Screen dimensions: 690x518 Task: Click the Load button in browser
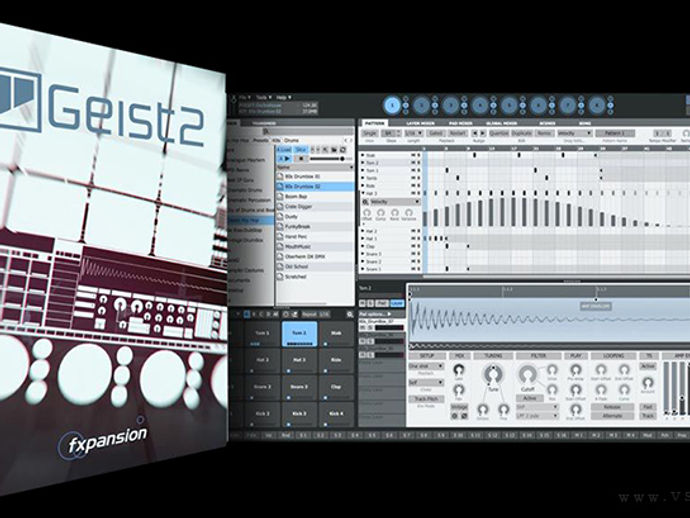pos(284,150)
